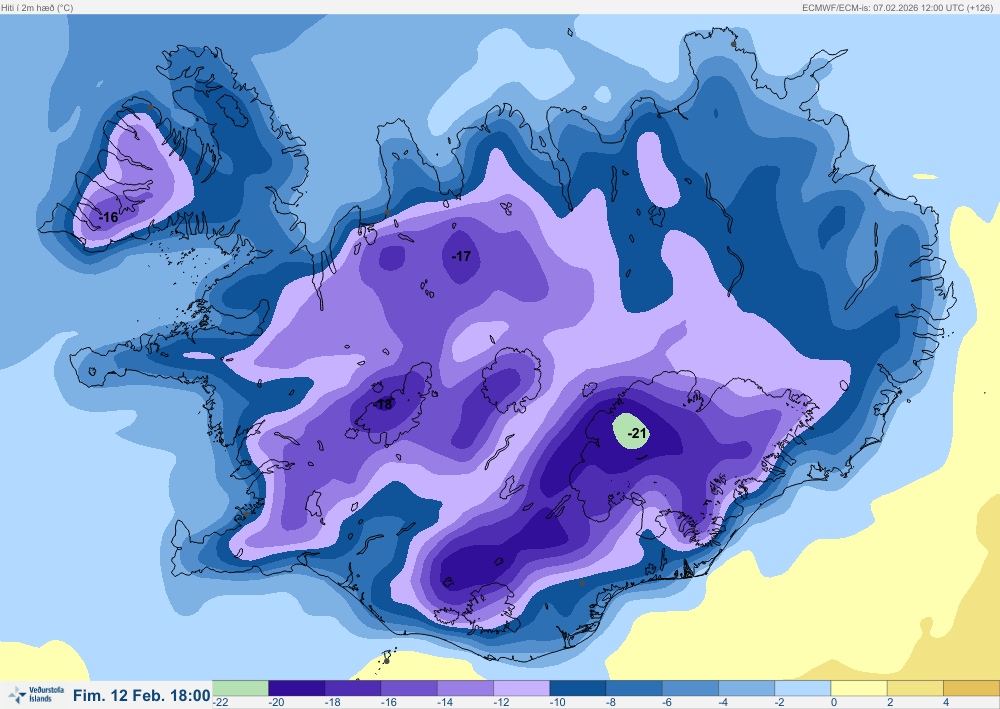
Task: Click the 'Hiti í 2m hæð (°C)' title
Action: pos(37,8)
